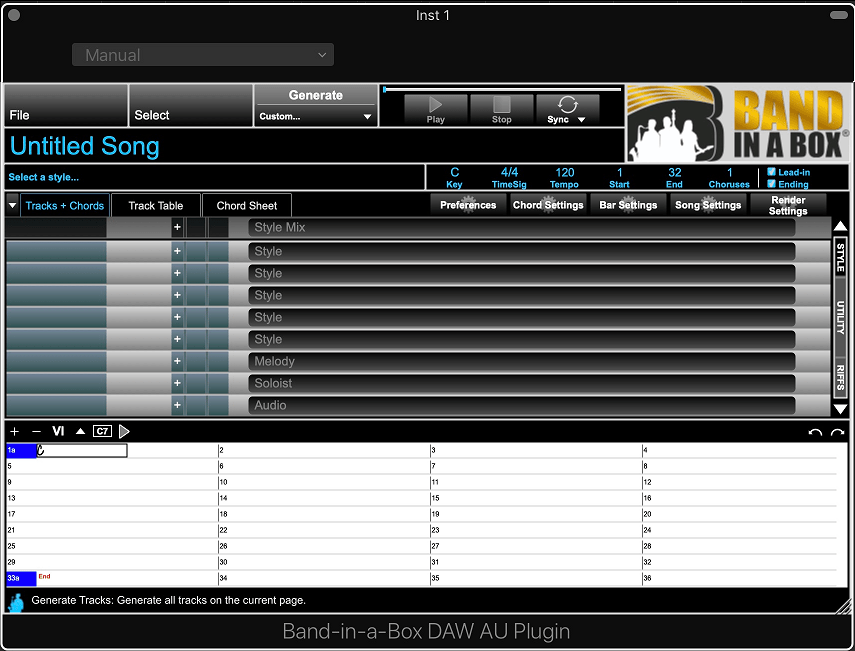
Task: Click plus icon on Style row just above Melody
Action: [x=177, y=339]
